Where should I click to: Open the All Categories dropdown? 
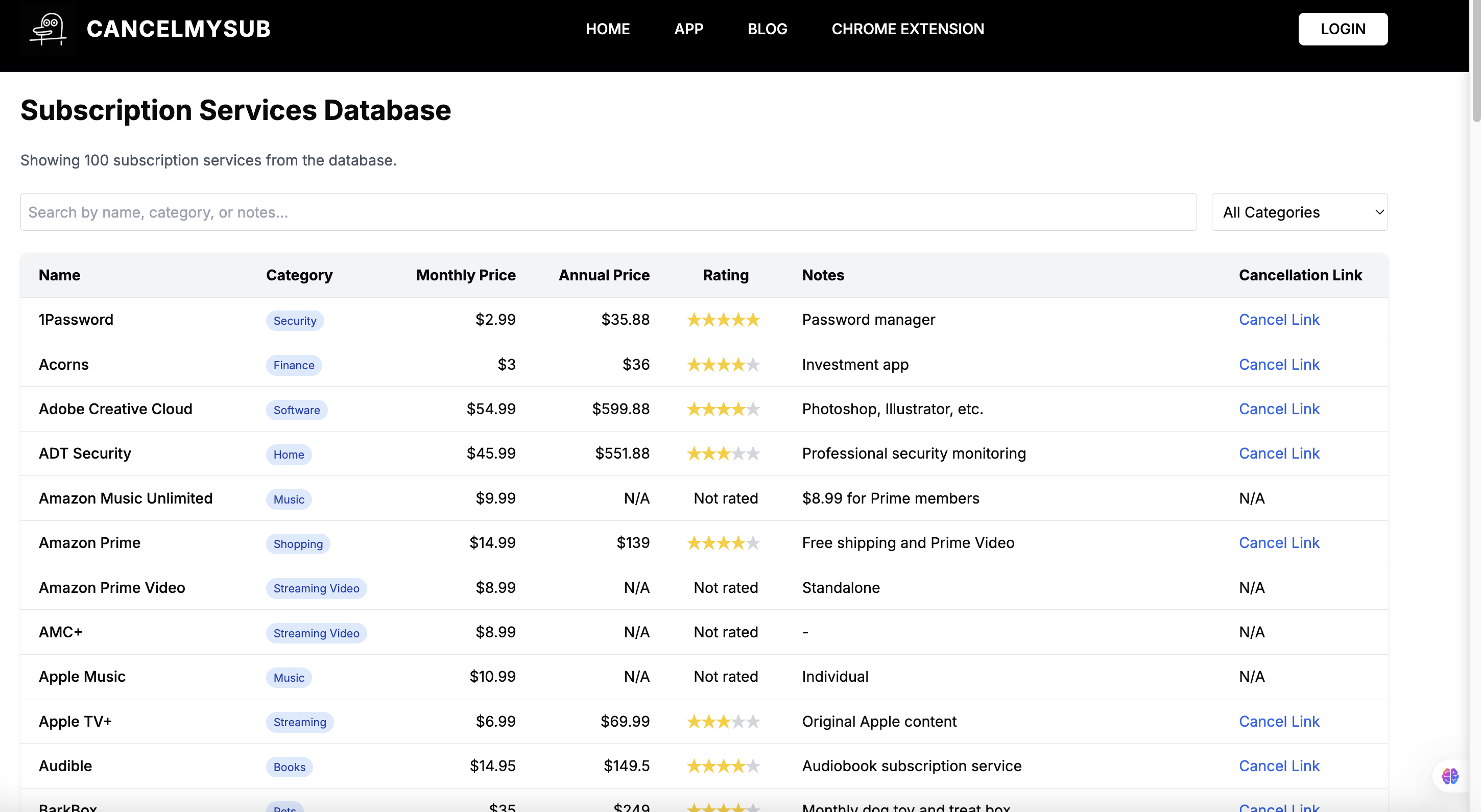point(1299,212)
